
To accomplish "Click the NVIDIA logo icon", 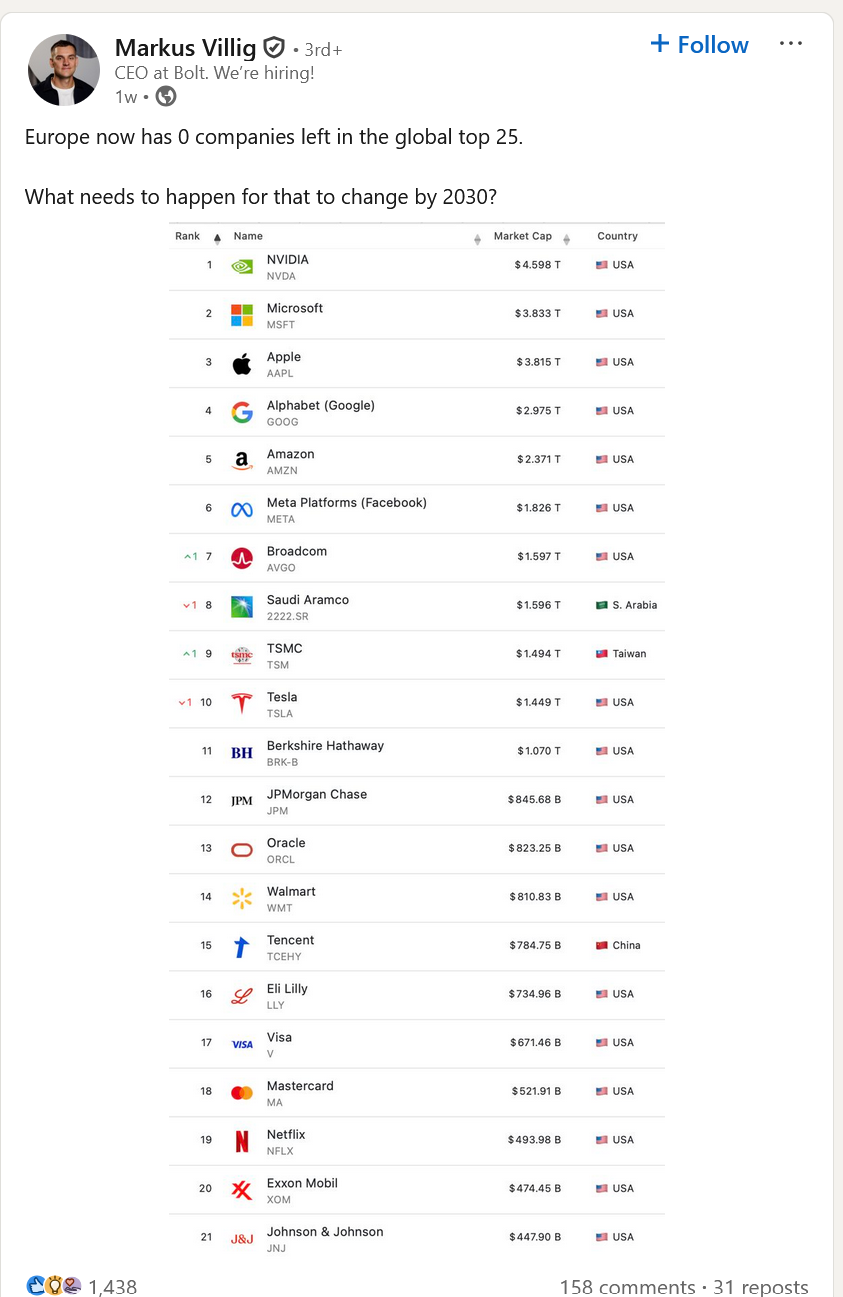I will 242,266.
